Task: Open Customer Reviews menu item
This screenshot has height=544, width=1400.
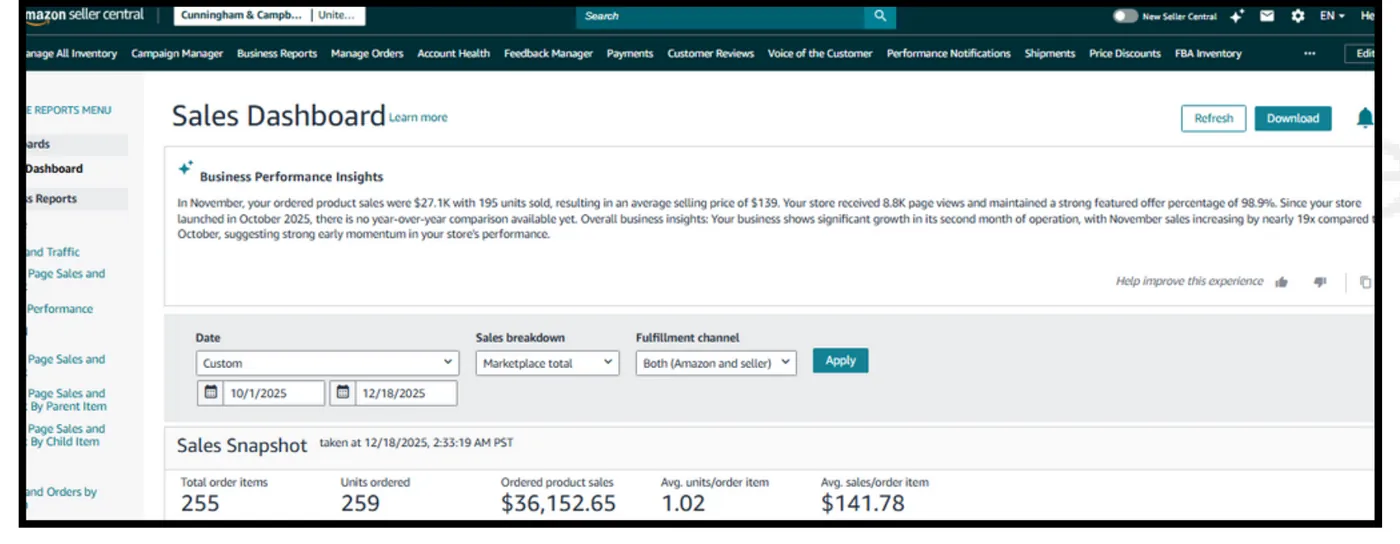Action: 711,54
